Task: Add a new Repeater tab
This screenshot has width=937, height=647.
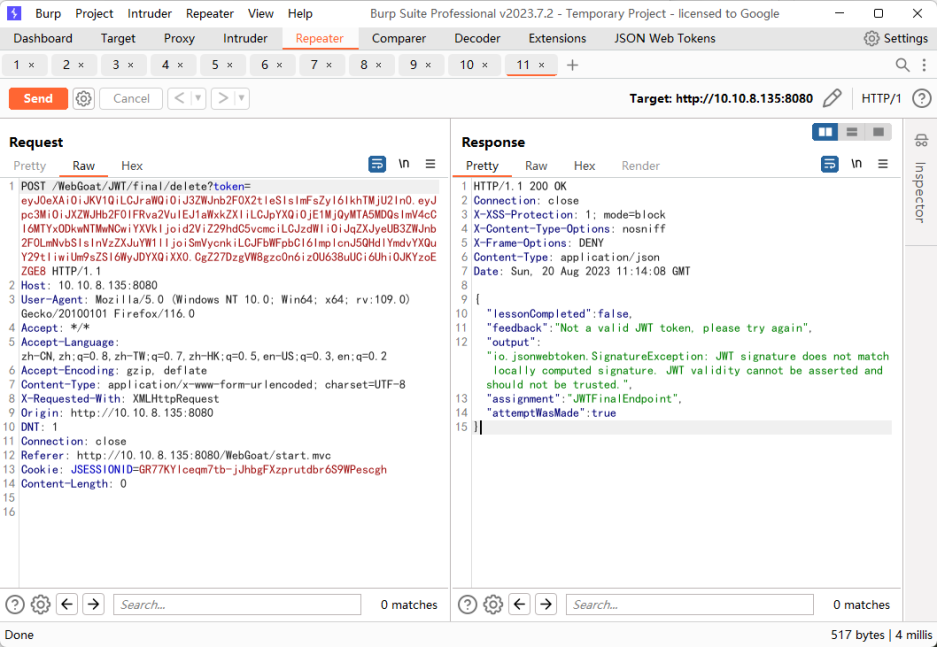Action: point(572,65)
